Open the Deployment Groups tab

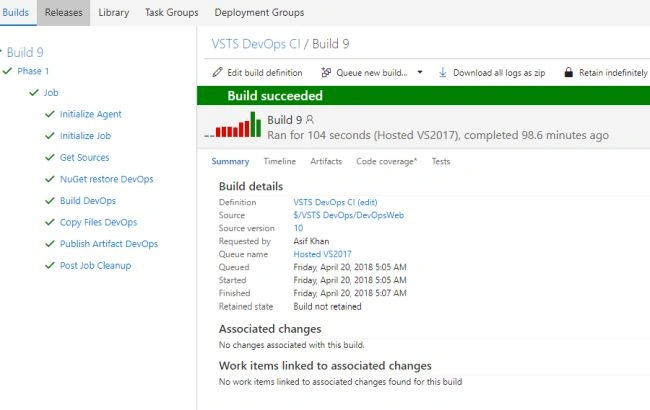click(259, 12)
